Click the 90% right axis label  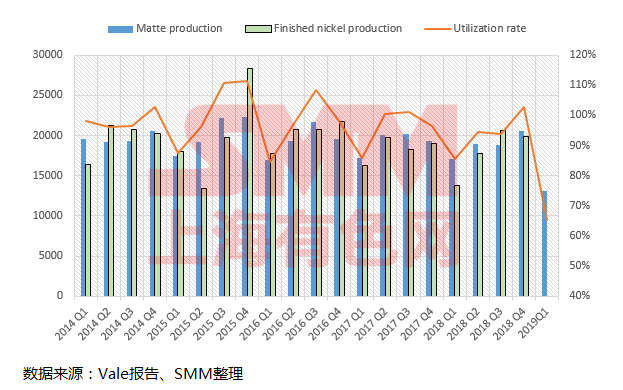pyautogui.click(x=580, y=145)
